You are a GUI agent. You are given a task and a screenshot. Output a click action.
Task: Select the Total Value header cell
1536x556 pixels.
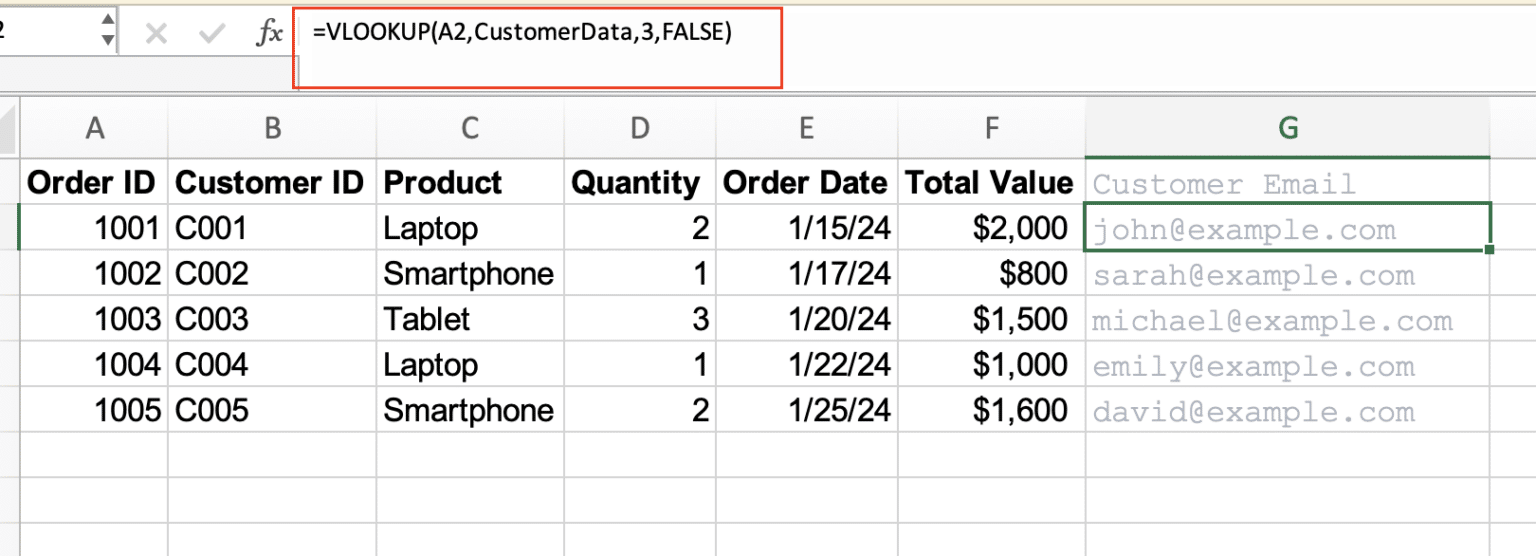pos(991,182)
